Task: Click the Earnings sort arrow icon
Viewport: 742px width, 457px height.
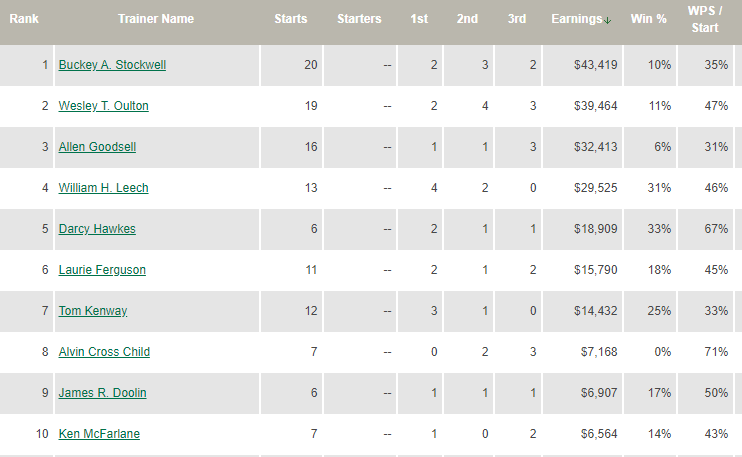Action: (x=608, y=20)
